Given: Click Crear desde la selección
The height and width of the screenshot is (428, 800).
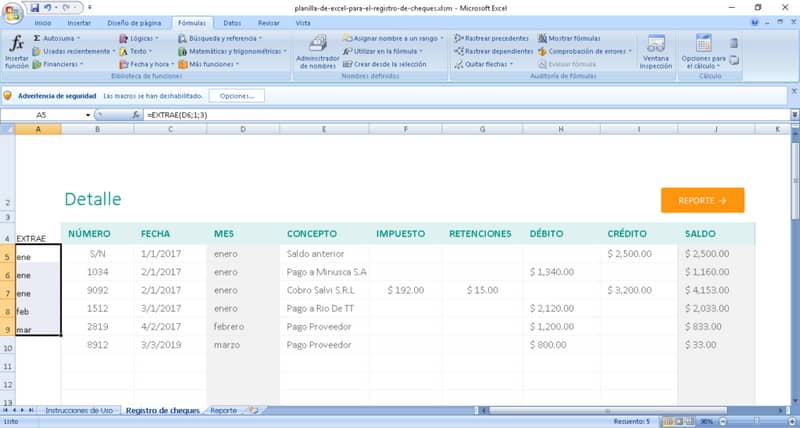Looking at the screenshot, I should pyautogui.click(x=385, y=65).
